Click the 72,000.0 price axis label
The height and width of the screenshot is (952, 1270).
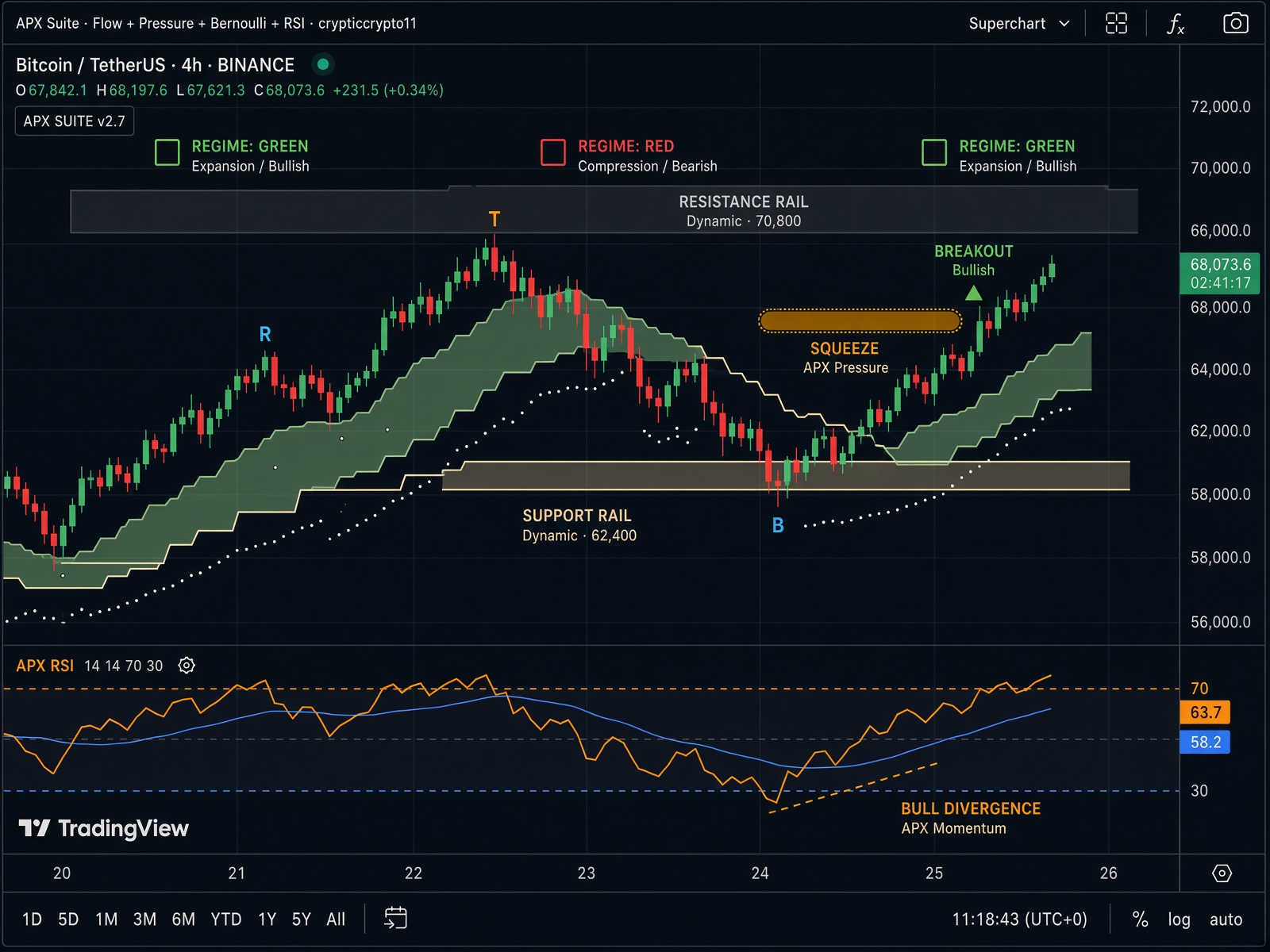(x=1221, y=107)
